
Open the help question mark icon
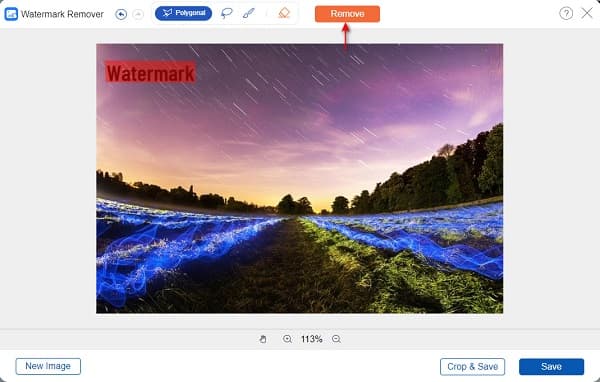click(566, 13)
